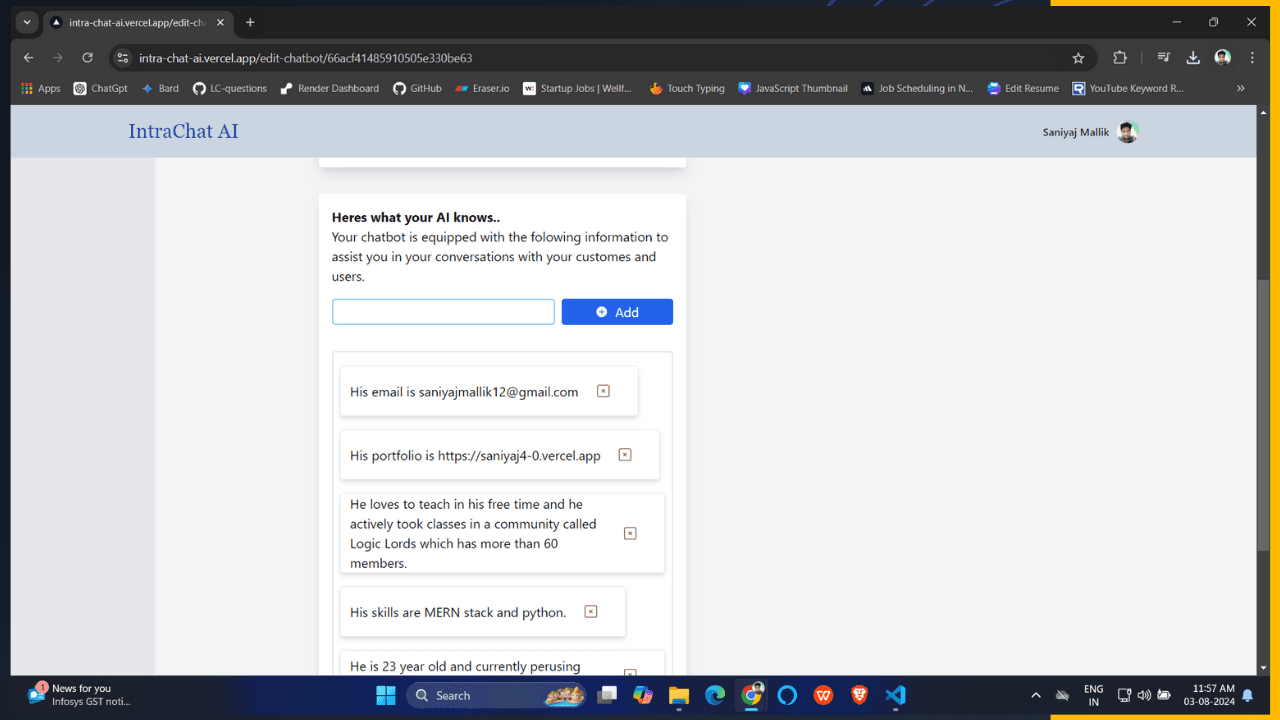Launch Visual Studio Code from the taskbar
This screenshot has width=1280, height=720.
point(895,695)
